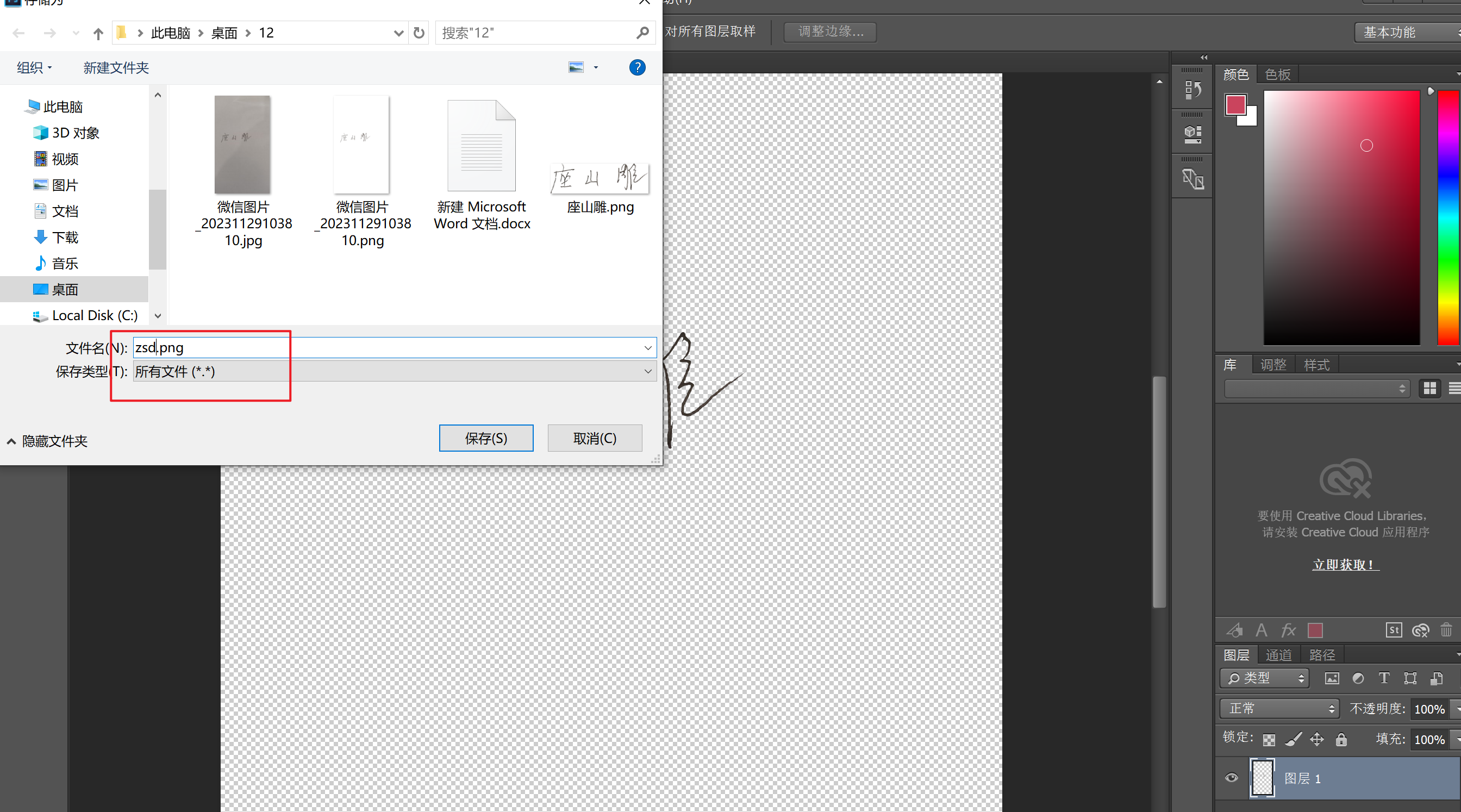The width and height of the screenshot is (1461, 812).
Task: Open the 正常 blend mode dropdown
Action: tap(1279, 708)
